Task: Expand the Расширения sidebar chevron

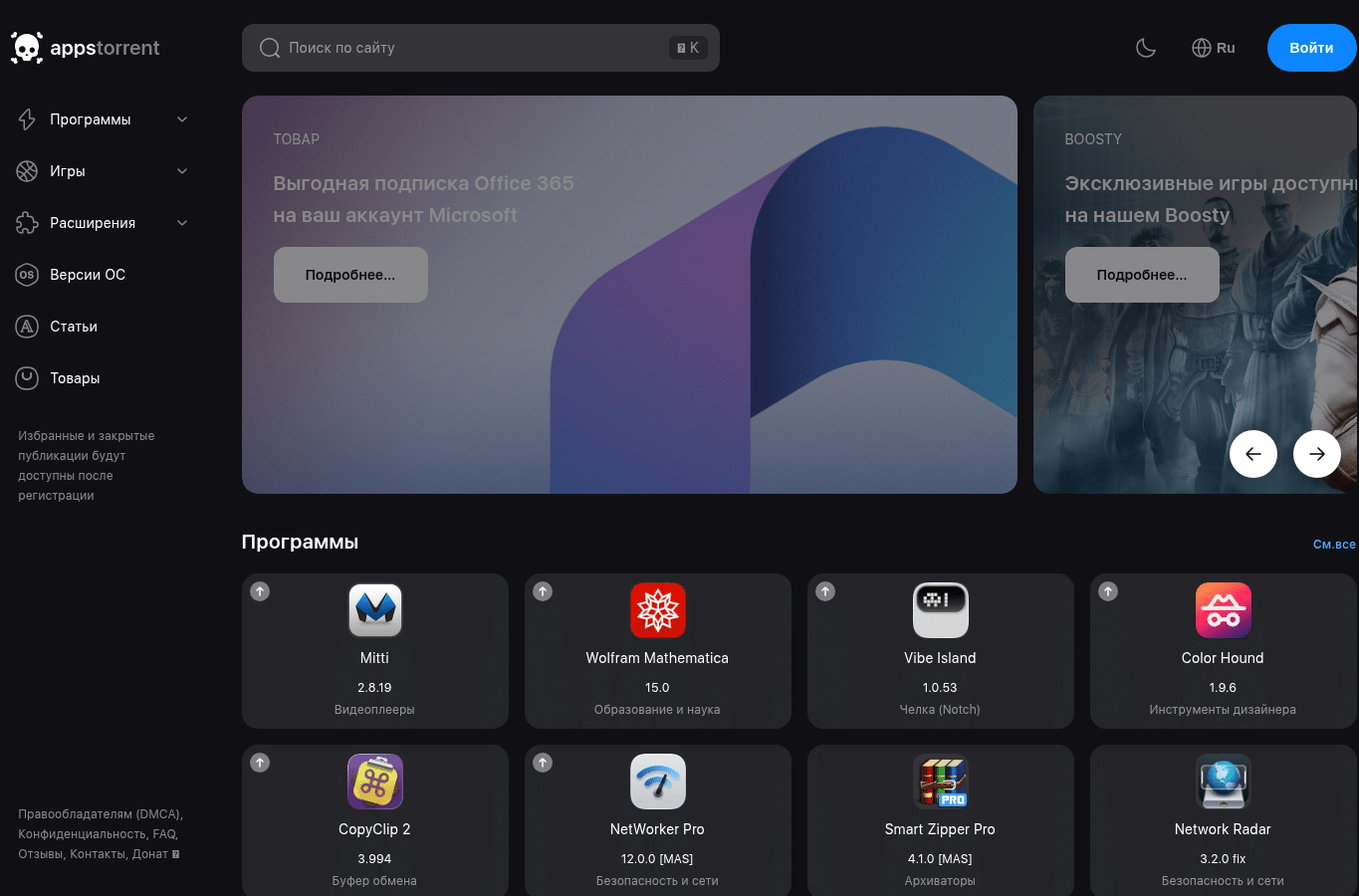Action: 182,223
